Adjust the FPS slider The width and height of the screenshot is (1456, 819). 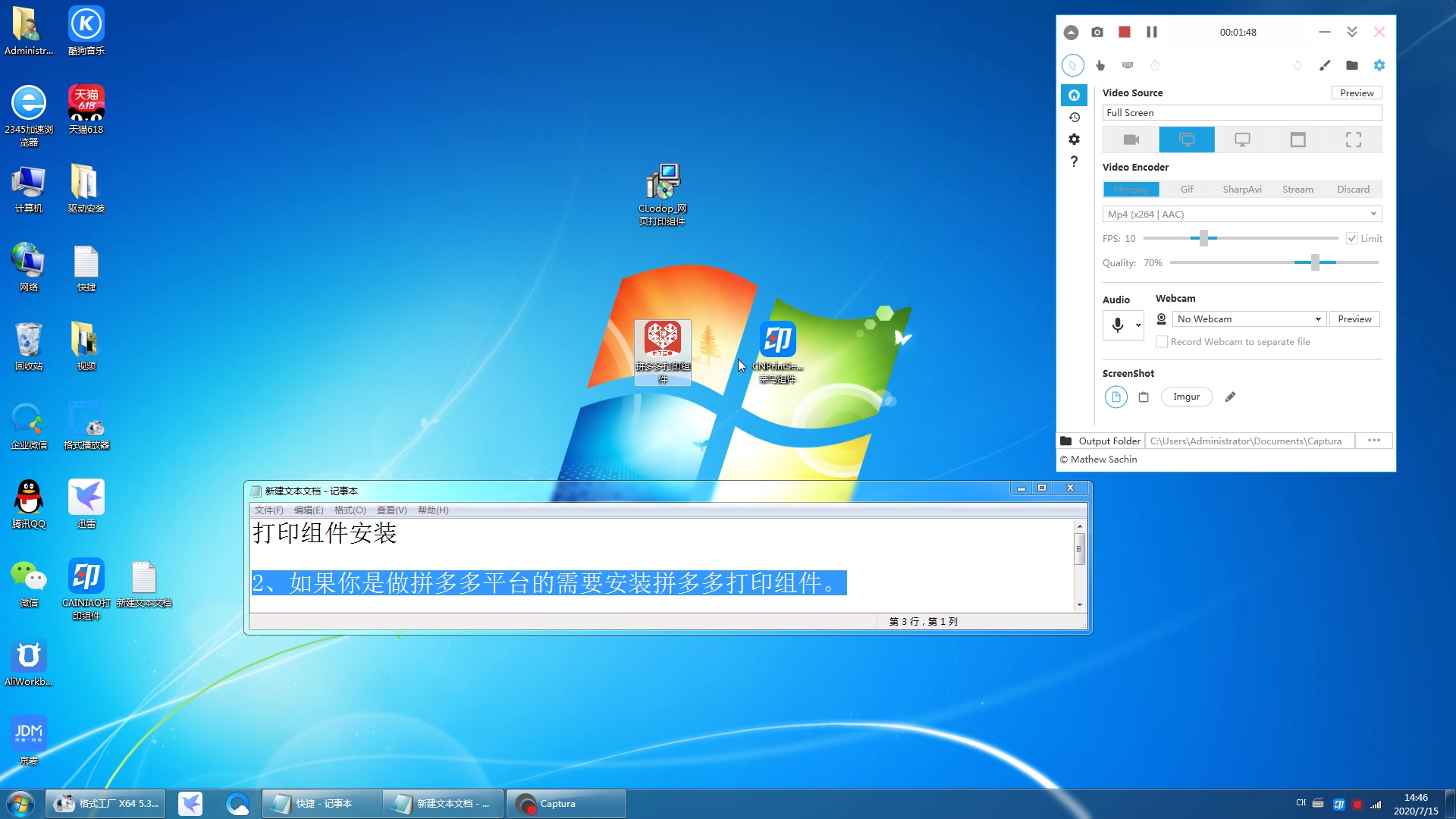pos(1203,238)
